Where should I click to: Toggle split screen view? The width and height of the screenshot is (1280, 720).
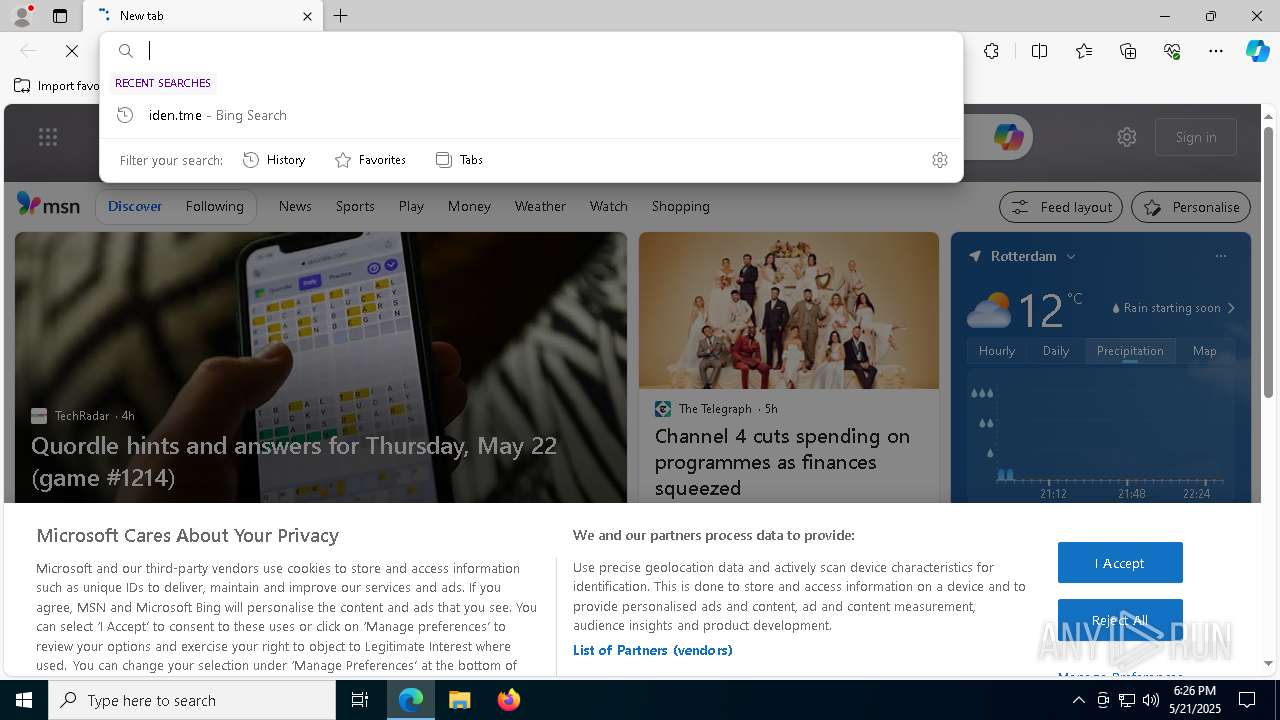tap(1039, 51)
